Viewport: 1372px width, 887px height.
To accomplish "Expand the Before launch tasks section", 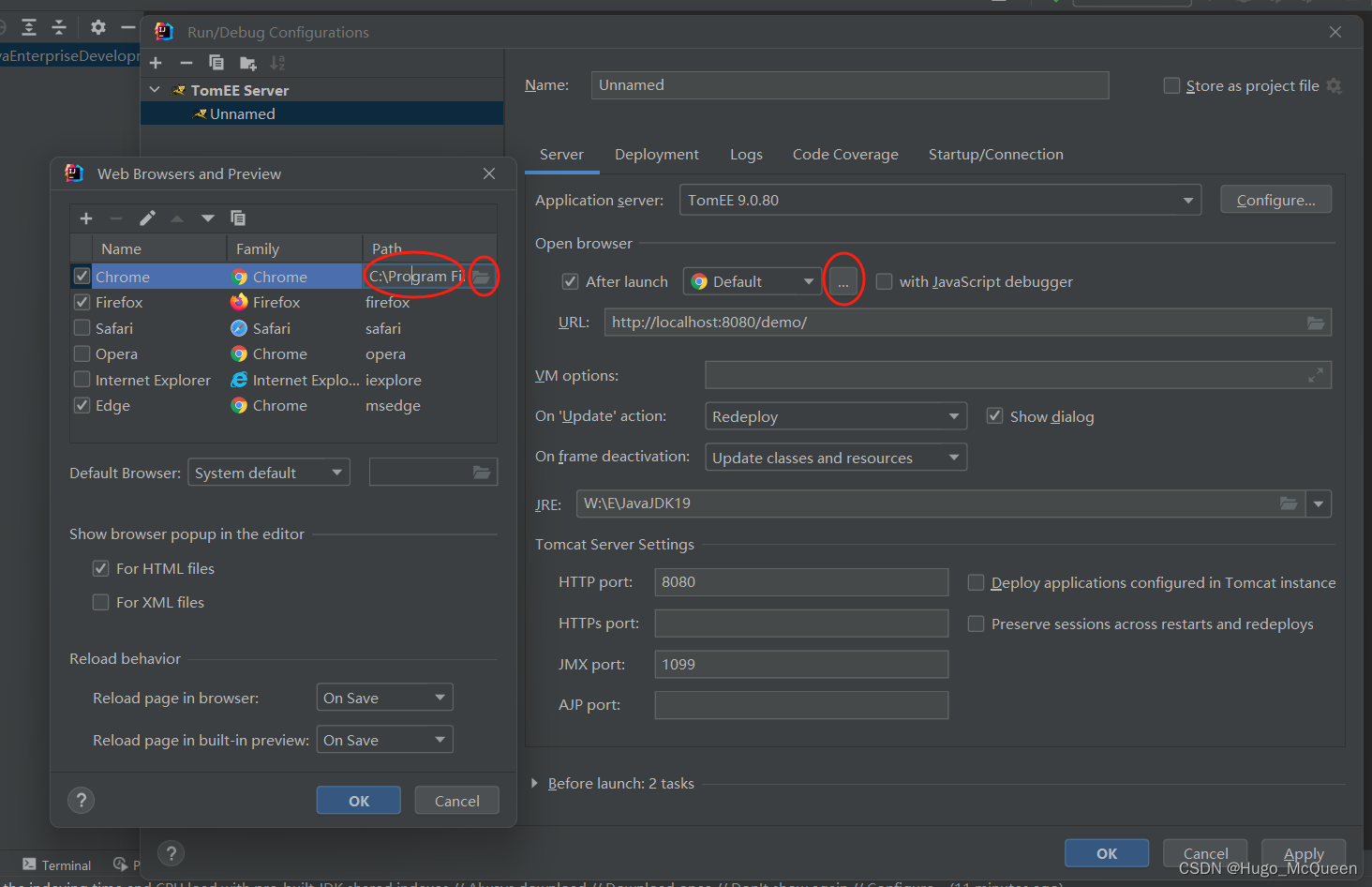I will [534, 783].
